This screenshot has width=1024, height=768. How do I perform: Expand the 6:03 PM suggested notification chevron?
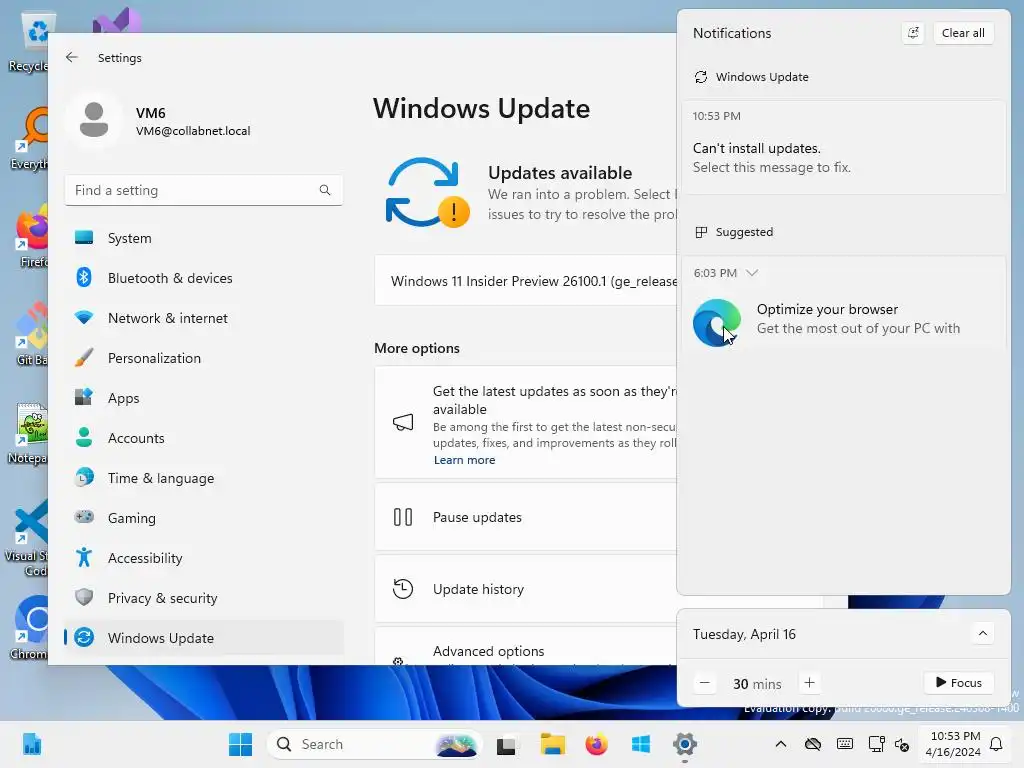click(x=752, y=273)
